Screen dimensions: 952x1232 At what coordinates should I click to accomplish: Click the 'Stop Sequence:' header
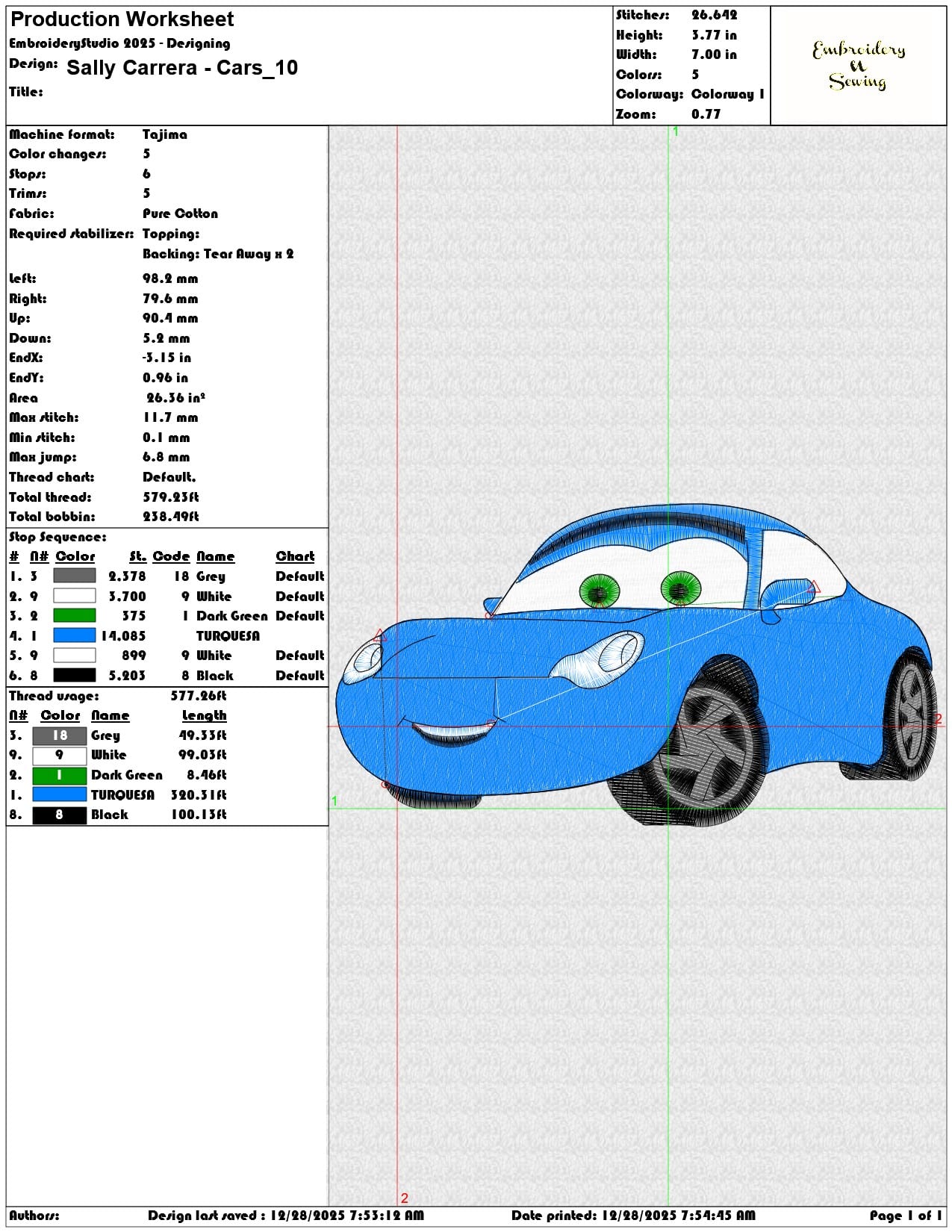(x=57, y=537)
